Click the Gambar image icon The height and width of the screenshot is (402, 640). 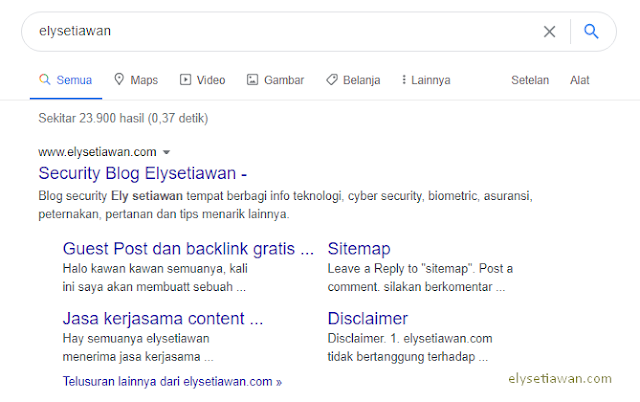coord(252,80)
